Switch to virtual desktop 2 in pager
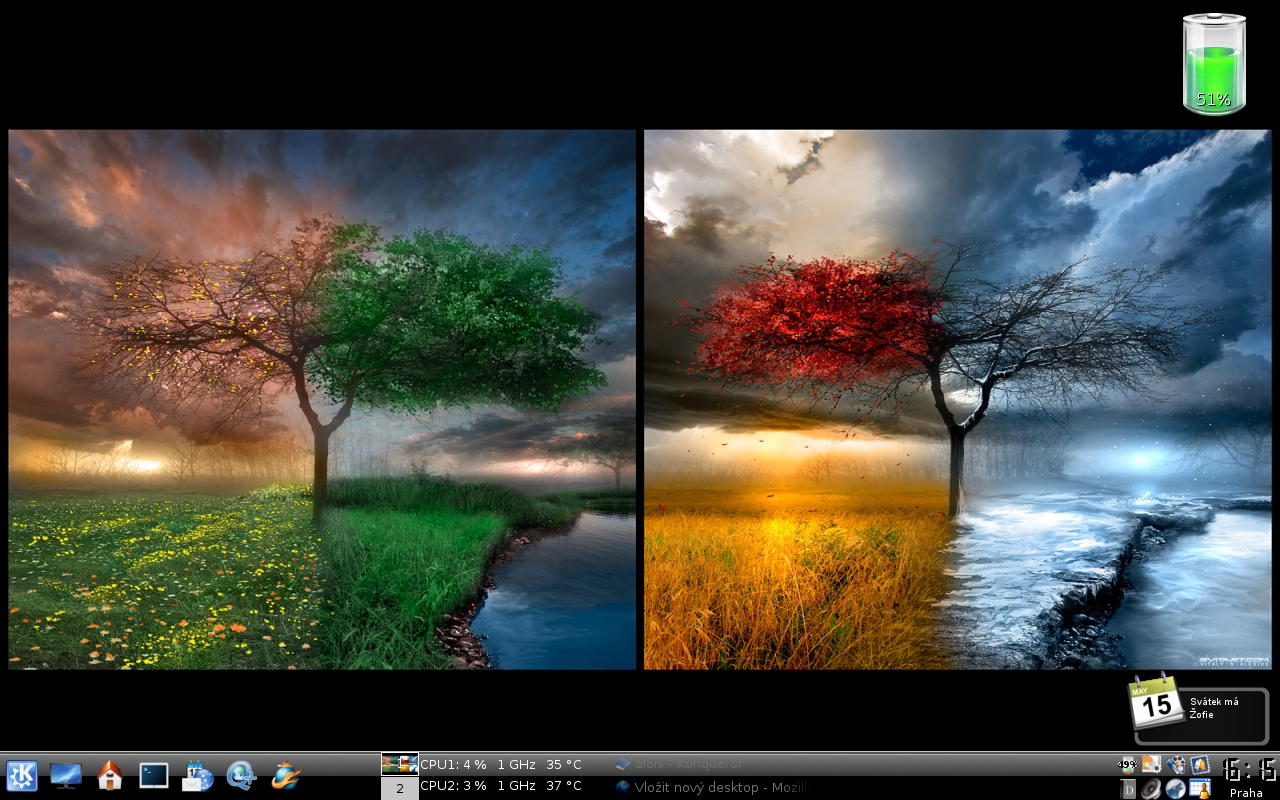This screenshot has height=800, width=1280. click(400, 788)
